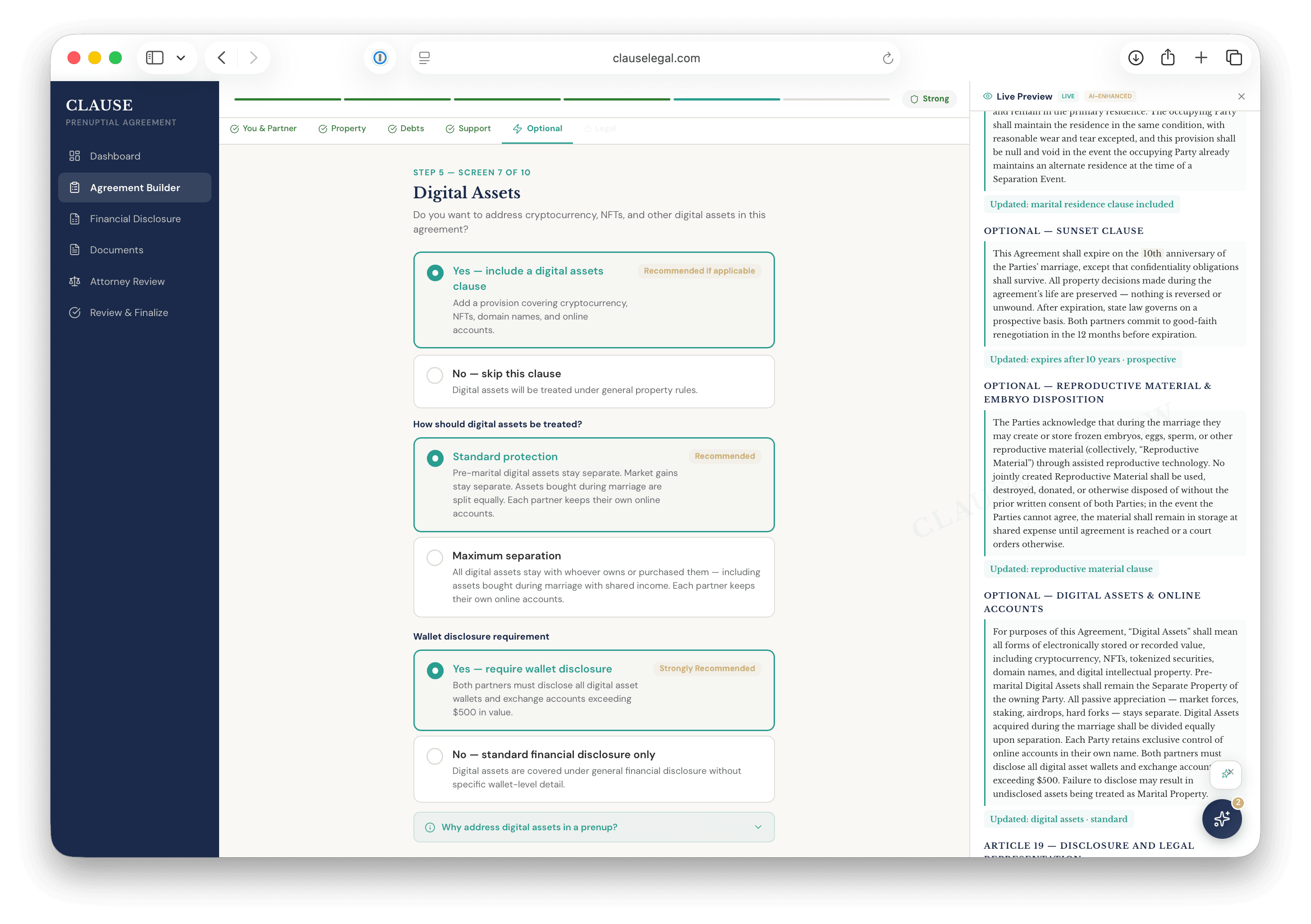Click the small AI sparkle toggle icon
This screenshot has height=924, width=1311.
tap(1226, 773)
